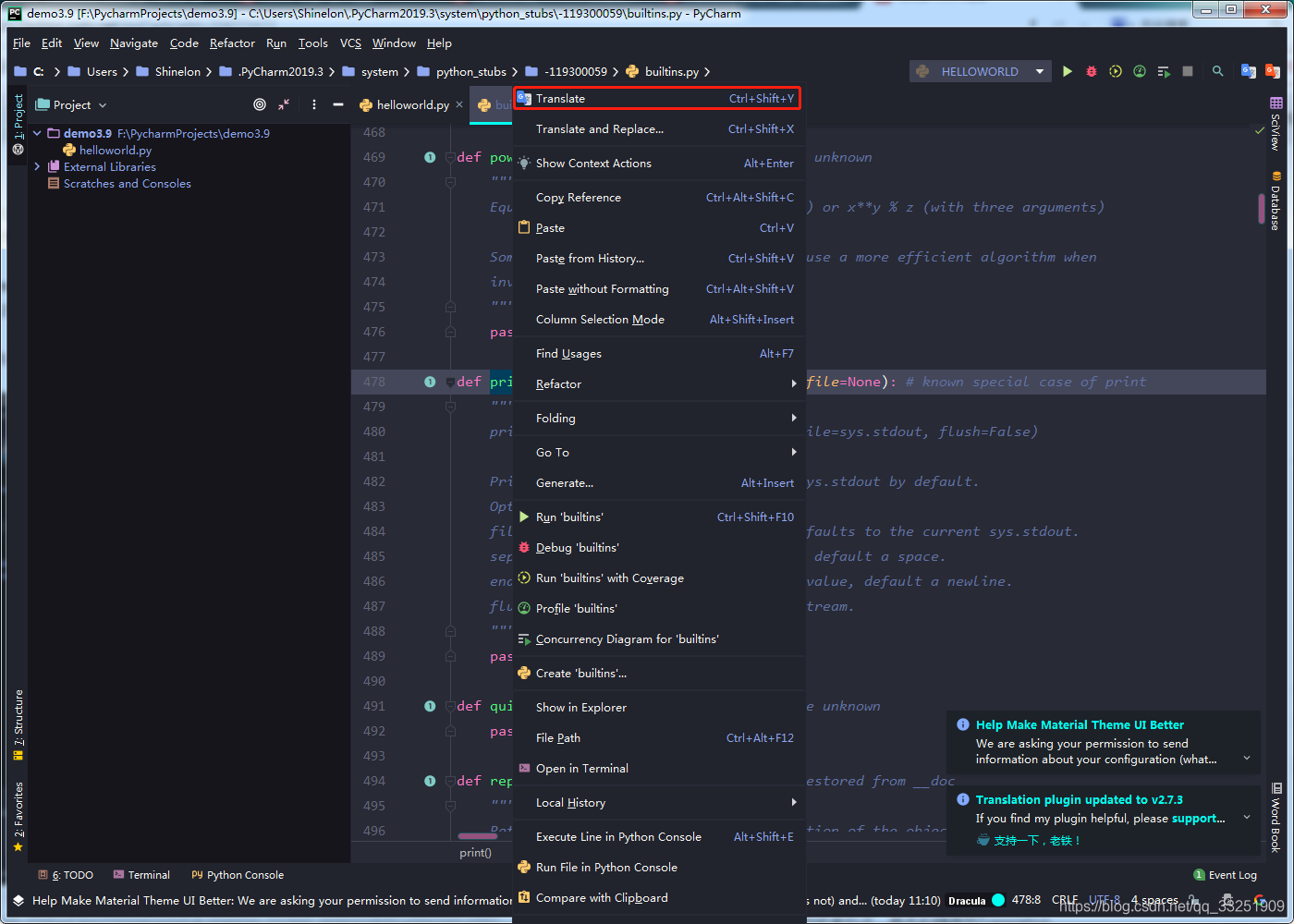
Task: Expand the Folding submenu
Action: 660,418
